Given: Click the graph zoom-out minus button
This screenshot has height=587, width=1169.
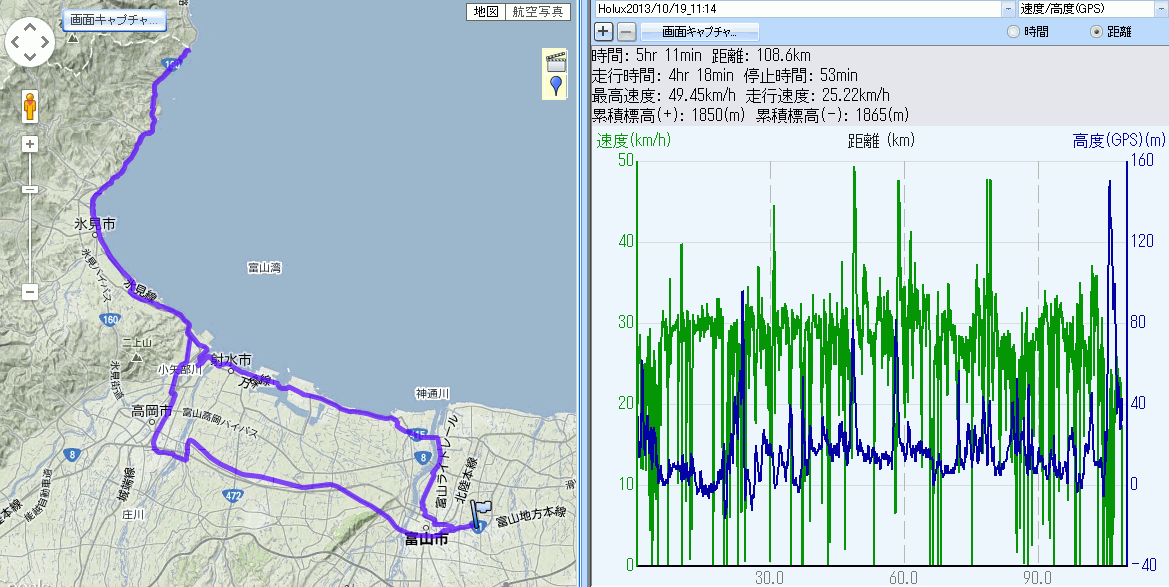Looking at the screenshot, I should pos(625,31).
